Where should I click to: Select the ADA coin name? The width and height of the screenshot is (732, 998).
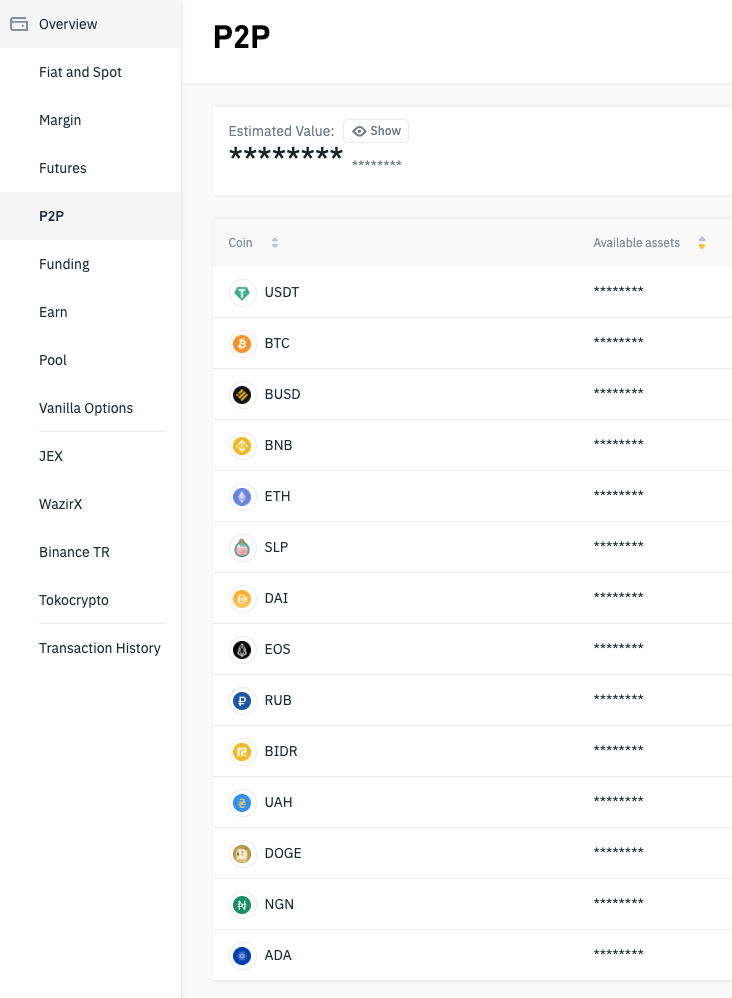[x=278, y=955]
